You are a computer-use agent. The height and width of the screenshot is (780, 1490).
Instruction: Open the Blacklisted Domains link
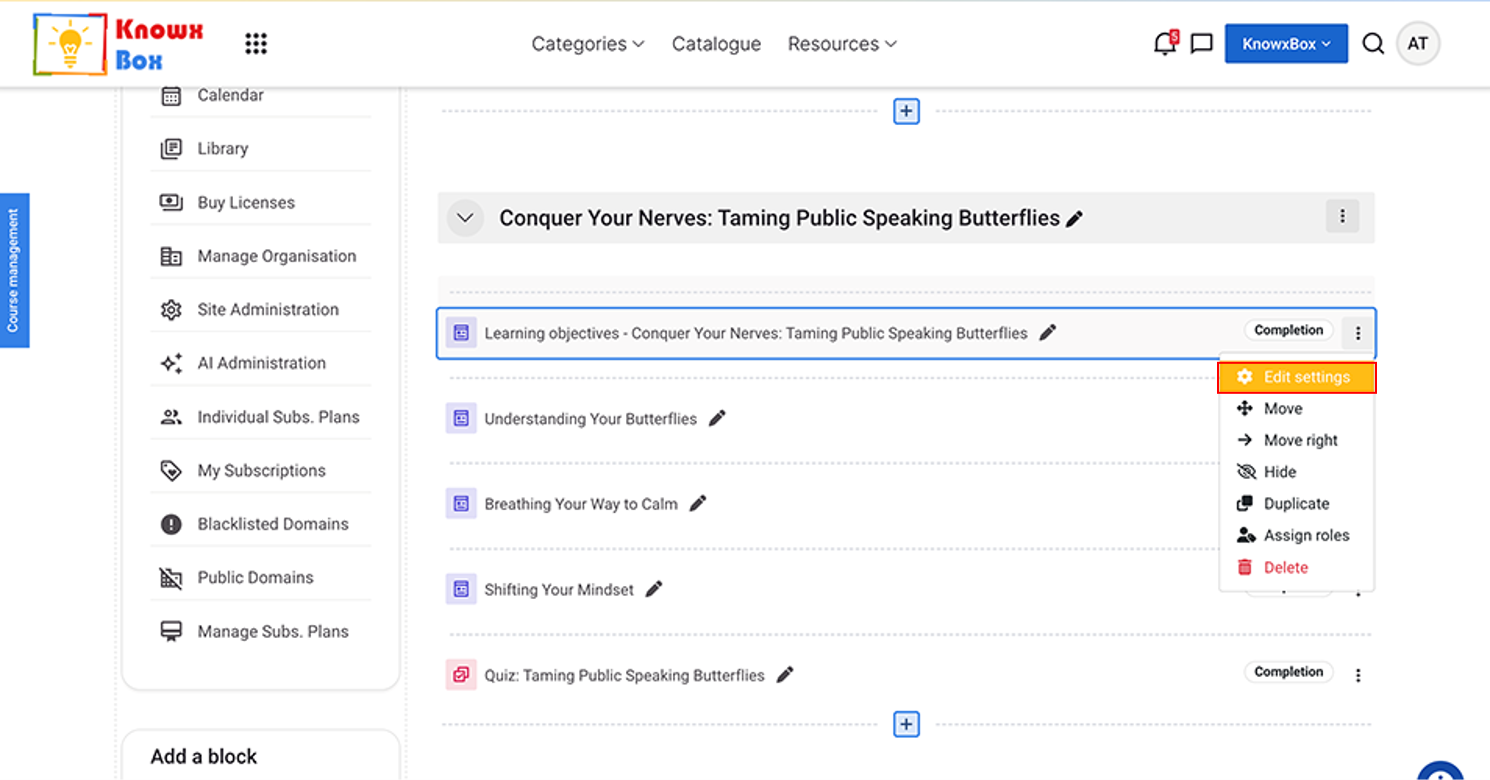click(x=273, y=524)
